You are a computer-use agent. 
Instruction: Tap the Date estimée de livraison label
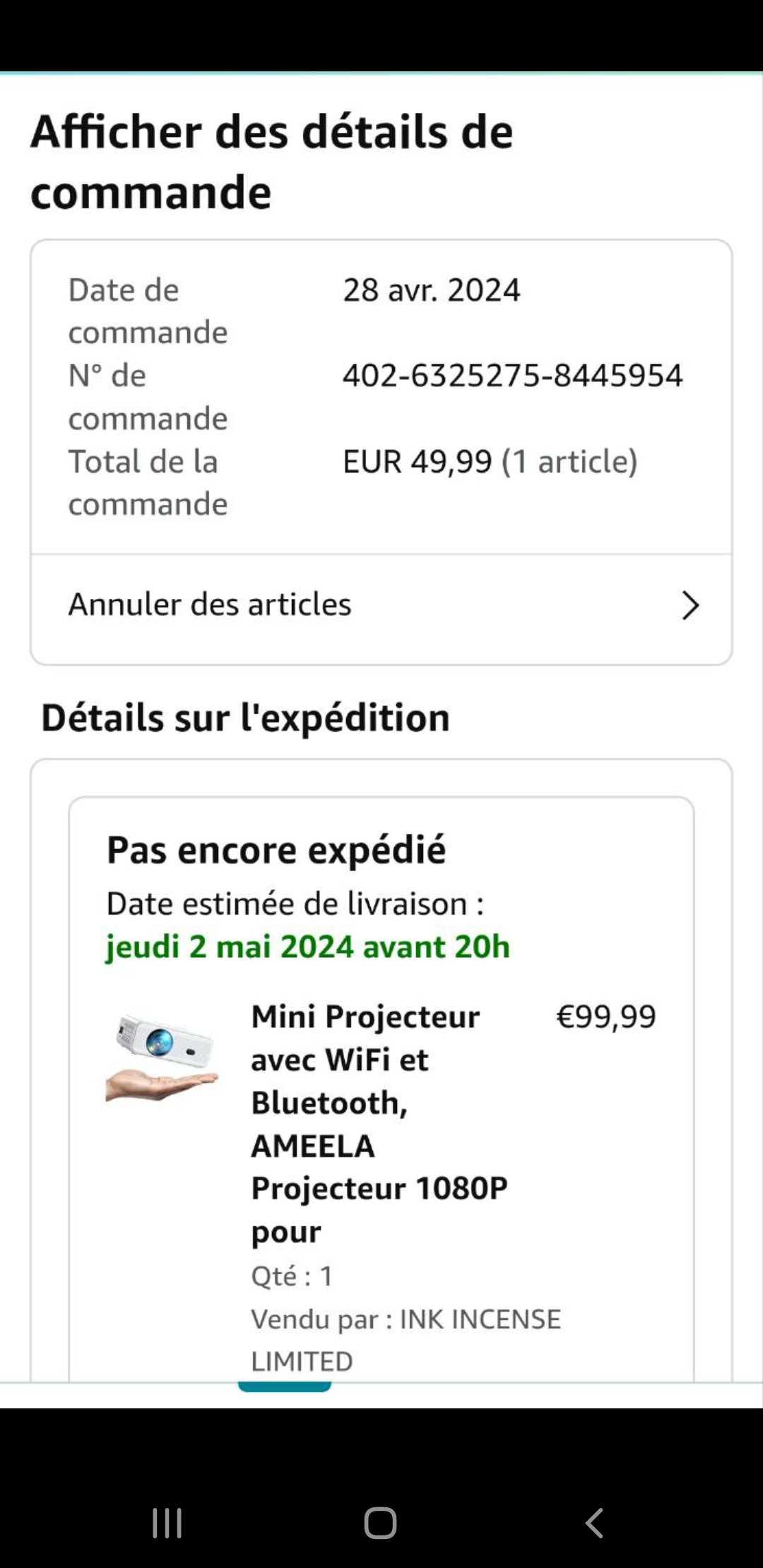(x=295, y=903)
